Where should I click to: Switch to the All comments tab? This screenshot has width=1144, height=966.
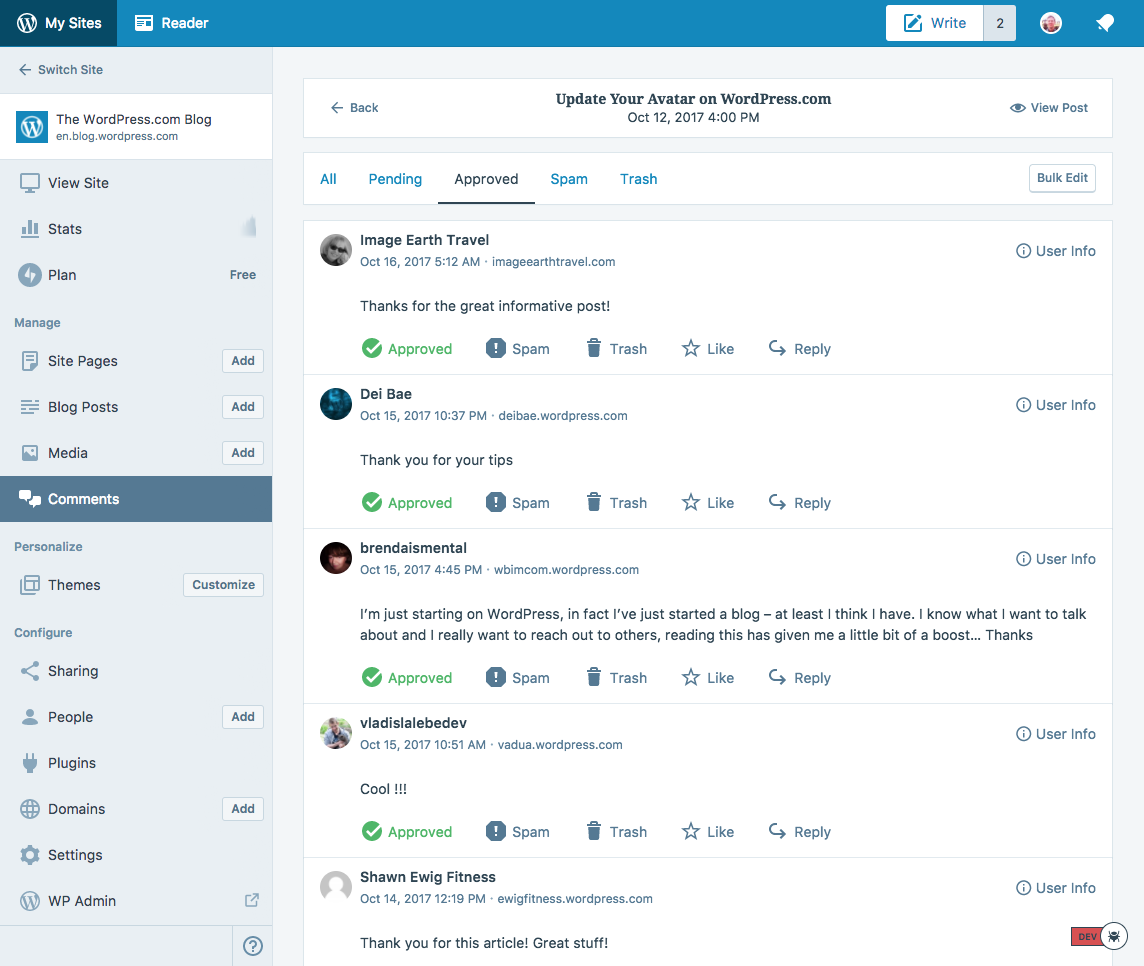coord(328,179)
